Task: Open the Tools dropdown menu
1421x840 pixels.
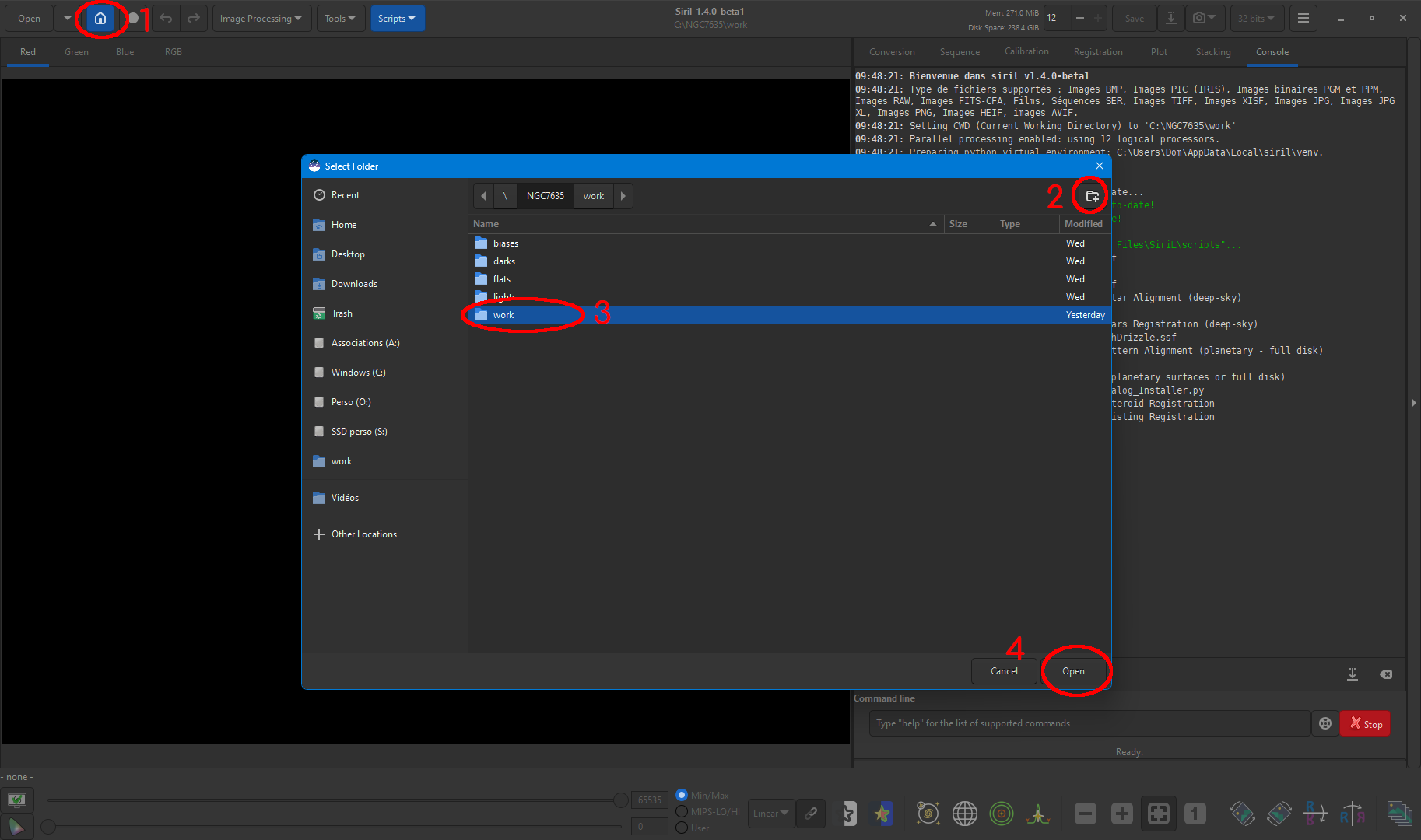Action: coord(340,18)
